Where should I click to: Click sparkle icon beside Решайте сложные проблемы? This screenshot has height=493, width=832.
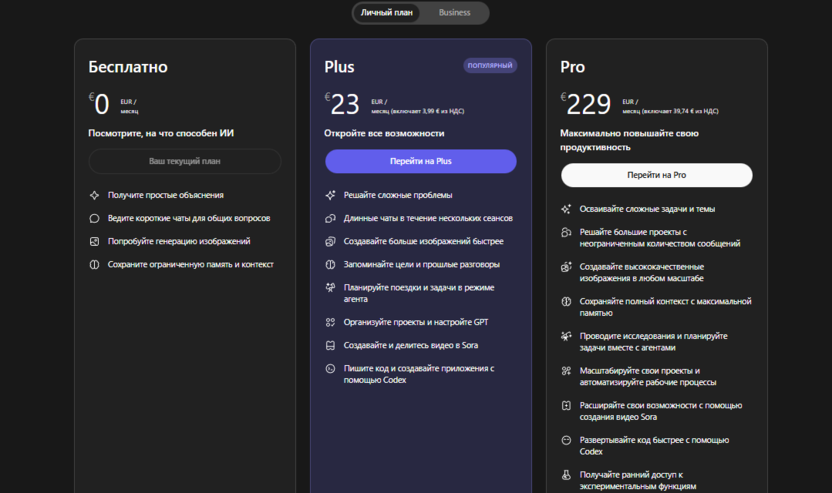point(330,195)
